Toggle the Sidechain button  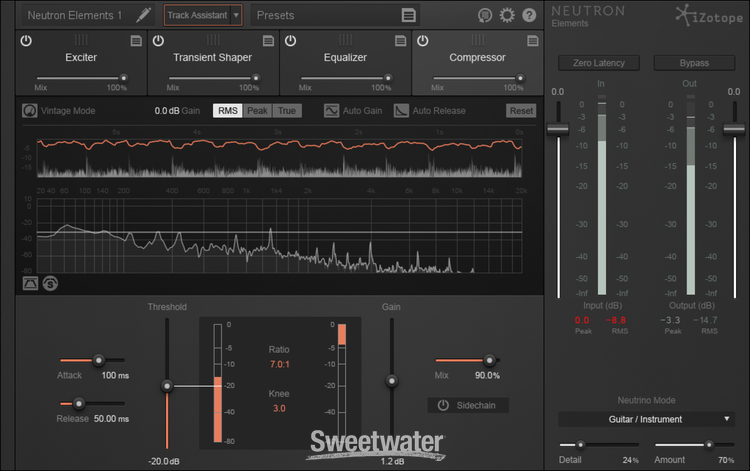(x=468, y=405)
